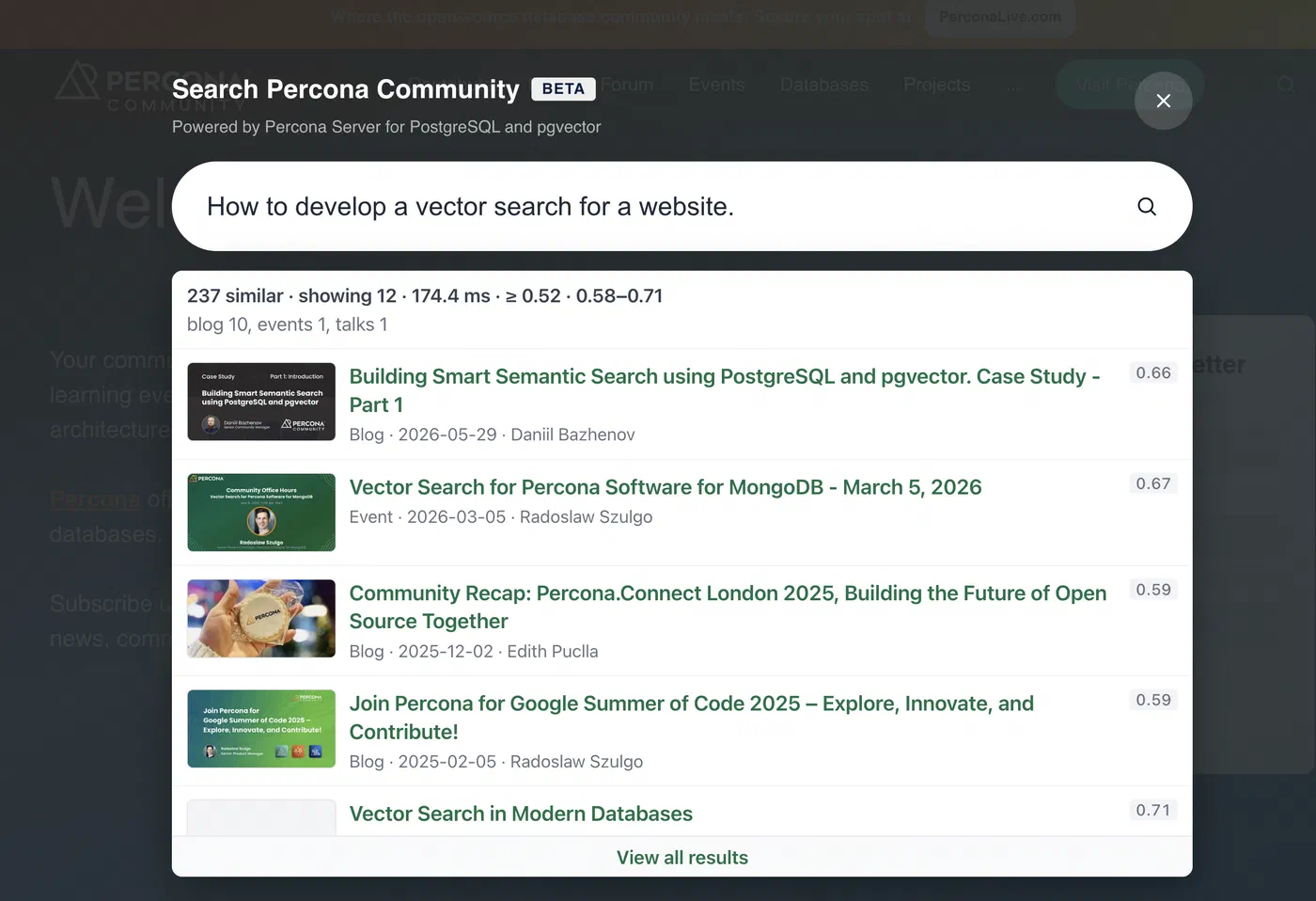Click the '237 similar · showing 12' stats line
Screen dimensions: 1316x901
pyautogui.click(x=425, y=296)
